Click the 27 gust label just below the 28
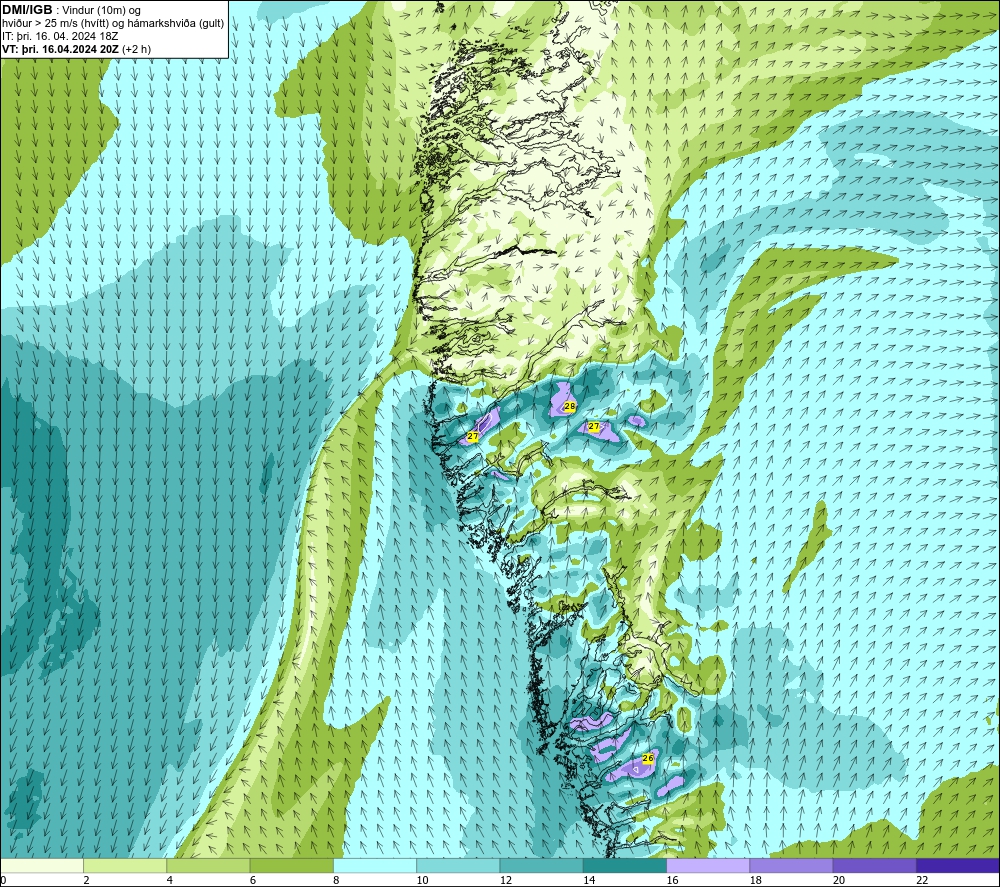 pos(594,427)
